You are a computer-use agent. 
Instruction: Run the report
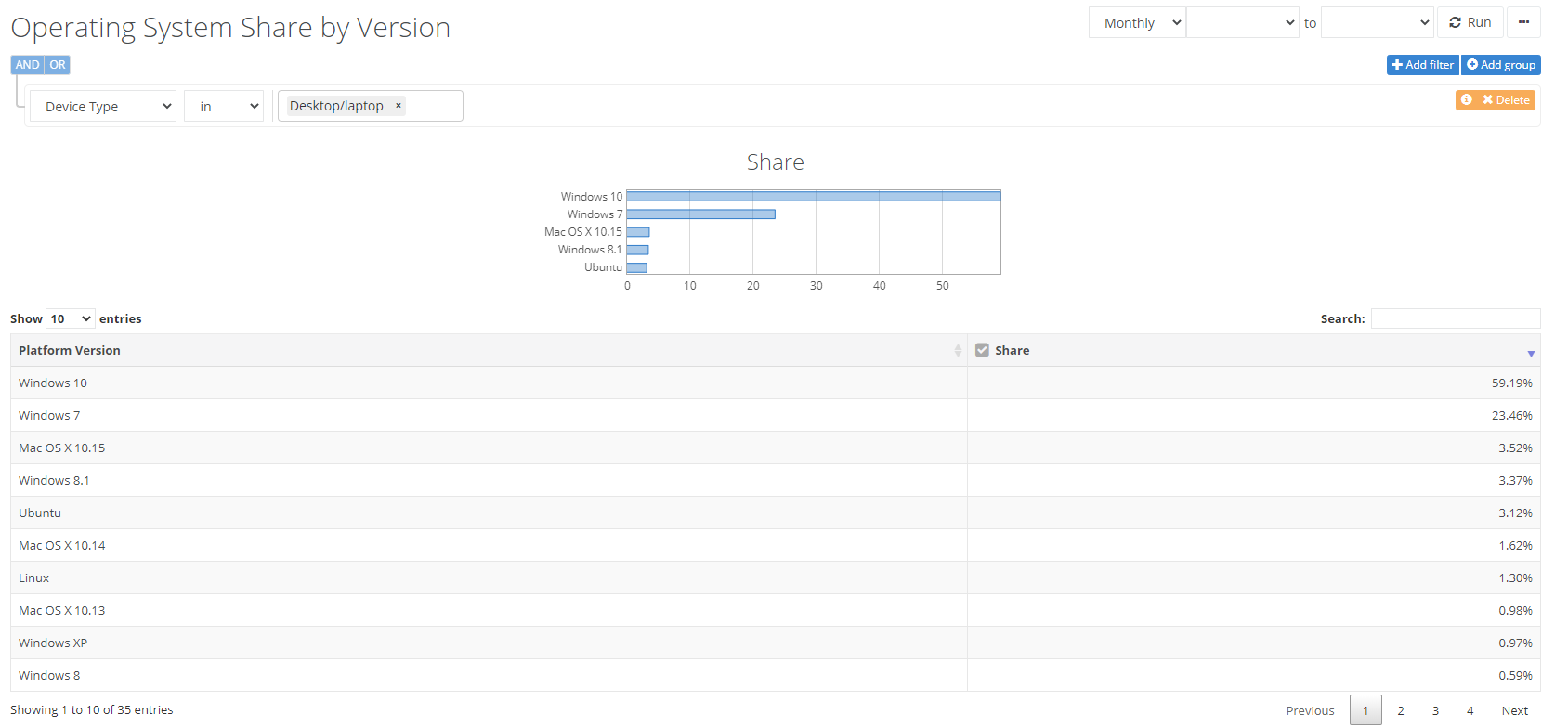1470,22
